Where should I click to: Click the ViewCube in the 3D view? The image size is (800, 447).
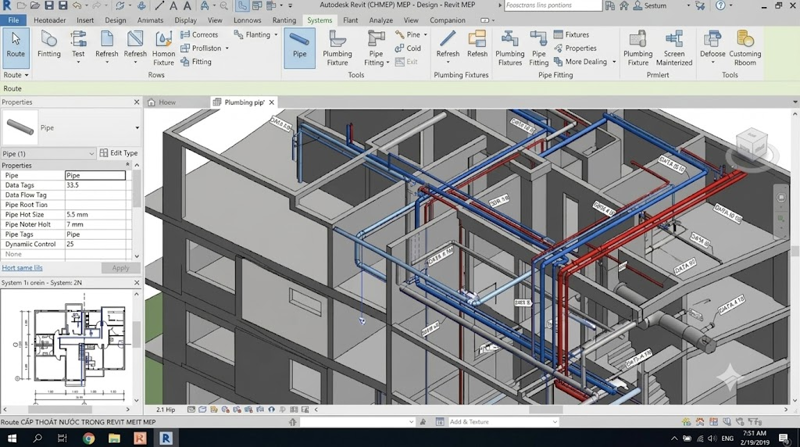(x=753, y=144)
